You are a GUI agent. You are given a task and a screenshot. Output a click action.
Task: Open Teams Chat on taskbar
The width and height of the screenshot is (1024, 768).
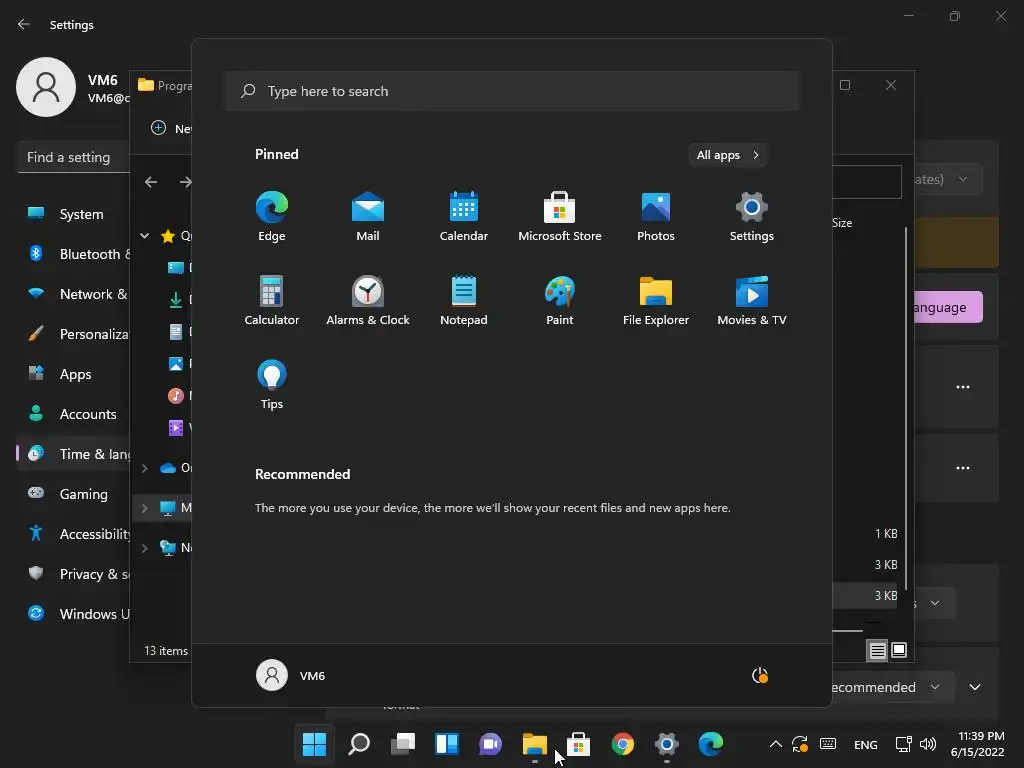490,744
